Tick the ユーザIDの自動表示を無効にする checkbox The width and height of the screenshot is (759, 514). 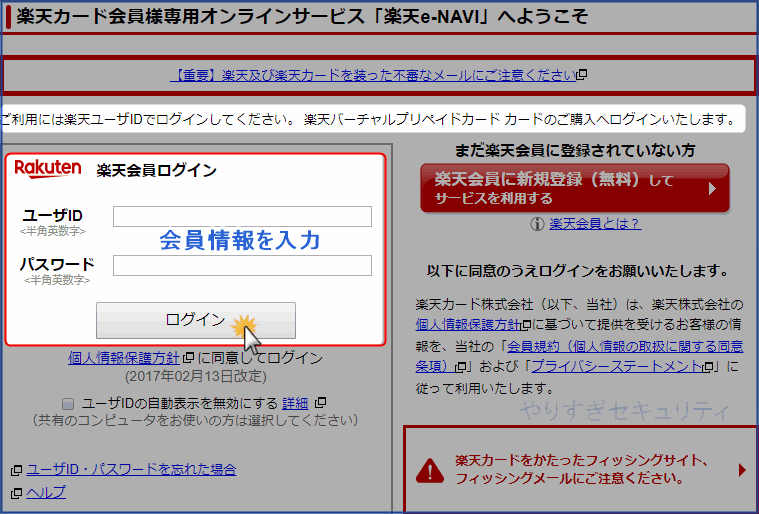click(x=68, y=404)
